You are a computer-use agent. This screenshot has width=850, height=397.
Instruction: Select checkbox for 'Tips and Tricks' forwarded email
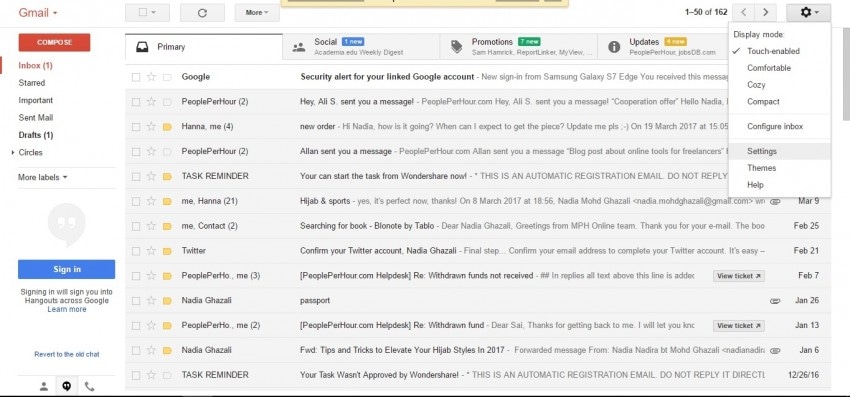coord(136,350)
